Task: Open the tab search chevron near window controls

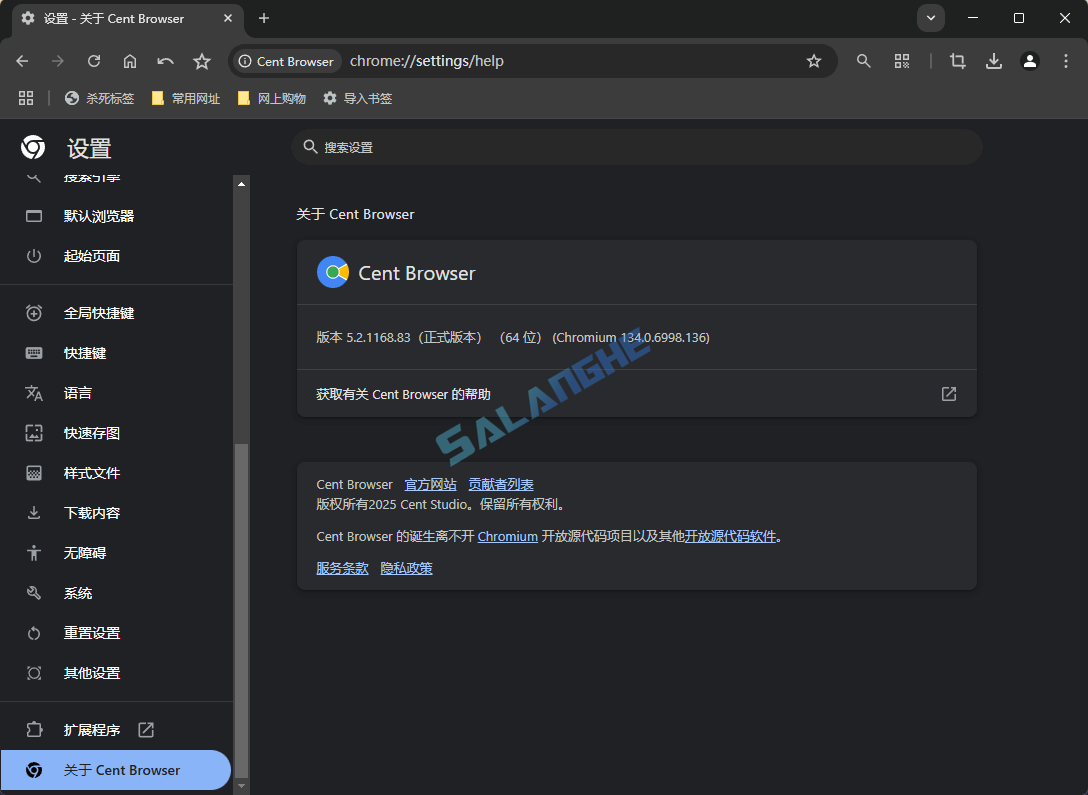Action: 931,18
